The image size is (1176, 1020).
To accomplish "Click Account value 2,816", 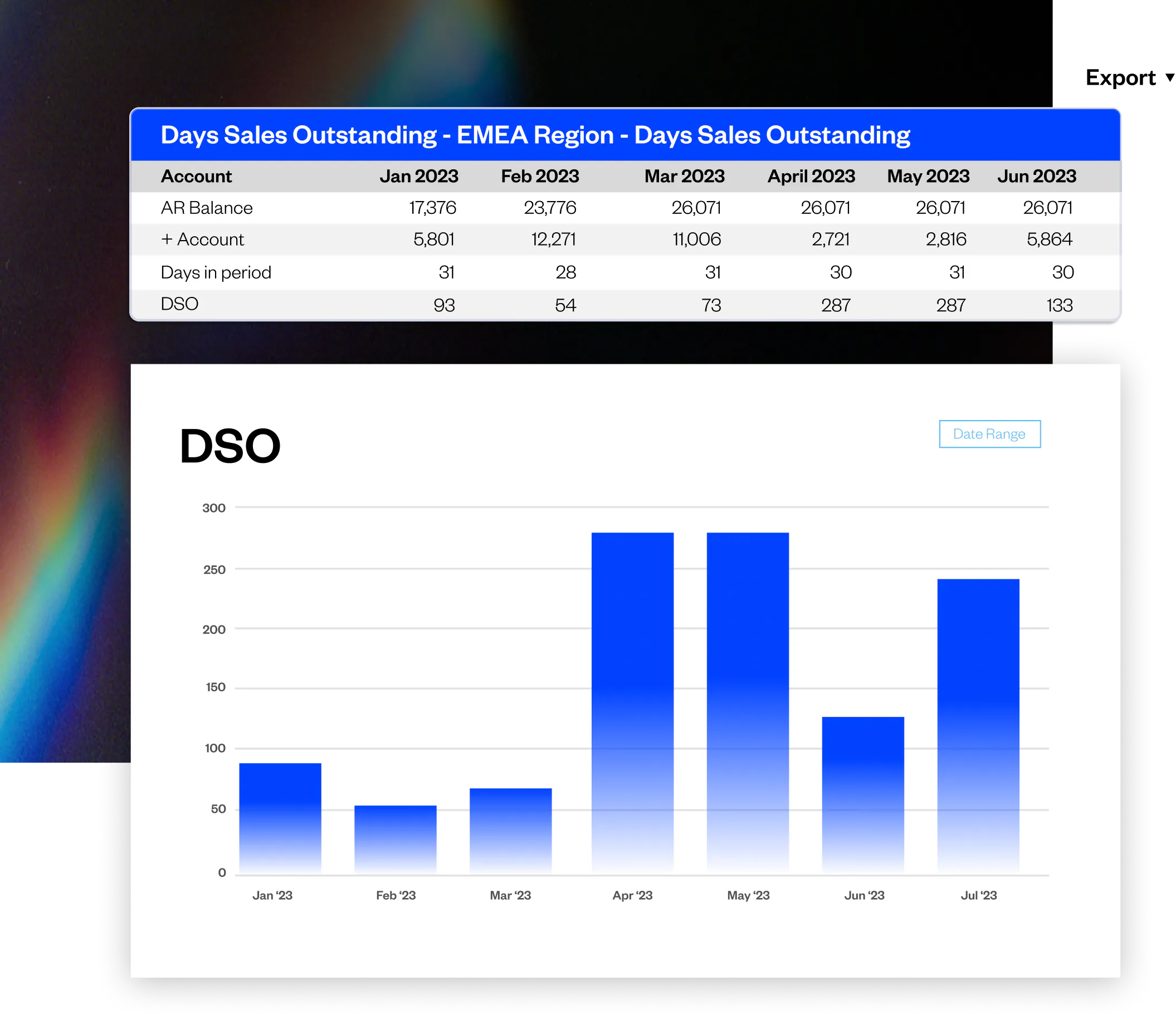I will coord(946,240).
